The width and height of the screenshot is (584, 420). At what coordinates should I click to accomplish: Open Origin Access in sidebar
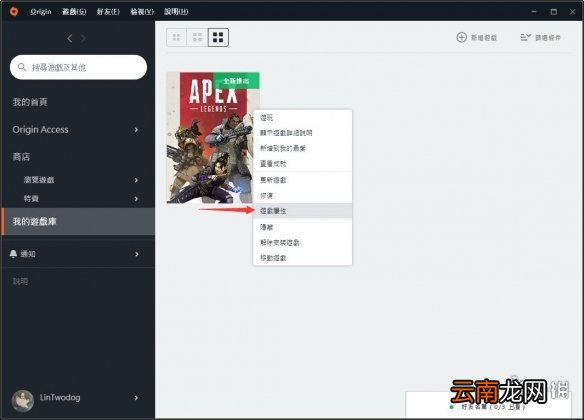[41, 130]
